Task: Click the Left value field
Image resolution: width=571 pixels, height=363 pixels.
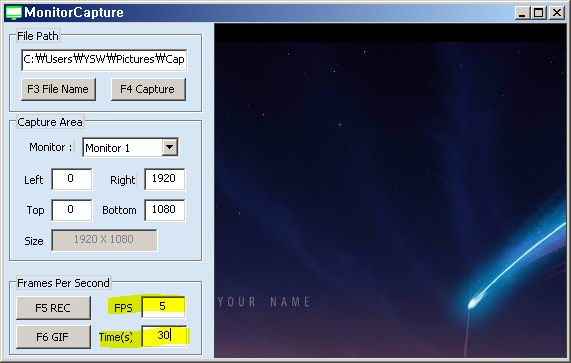Action: click(x=72, y=179)
